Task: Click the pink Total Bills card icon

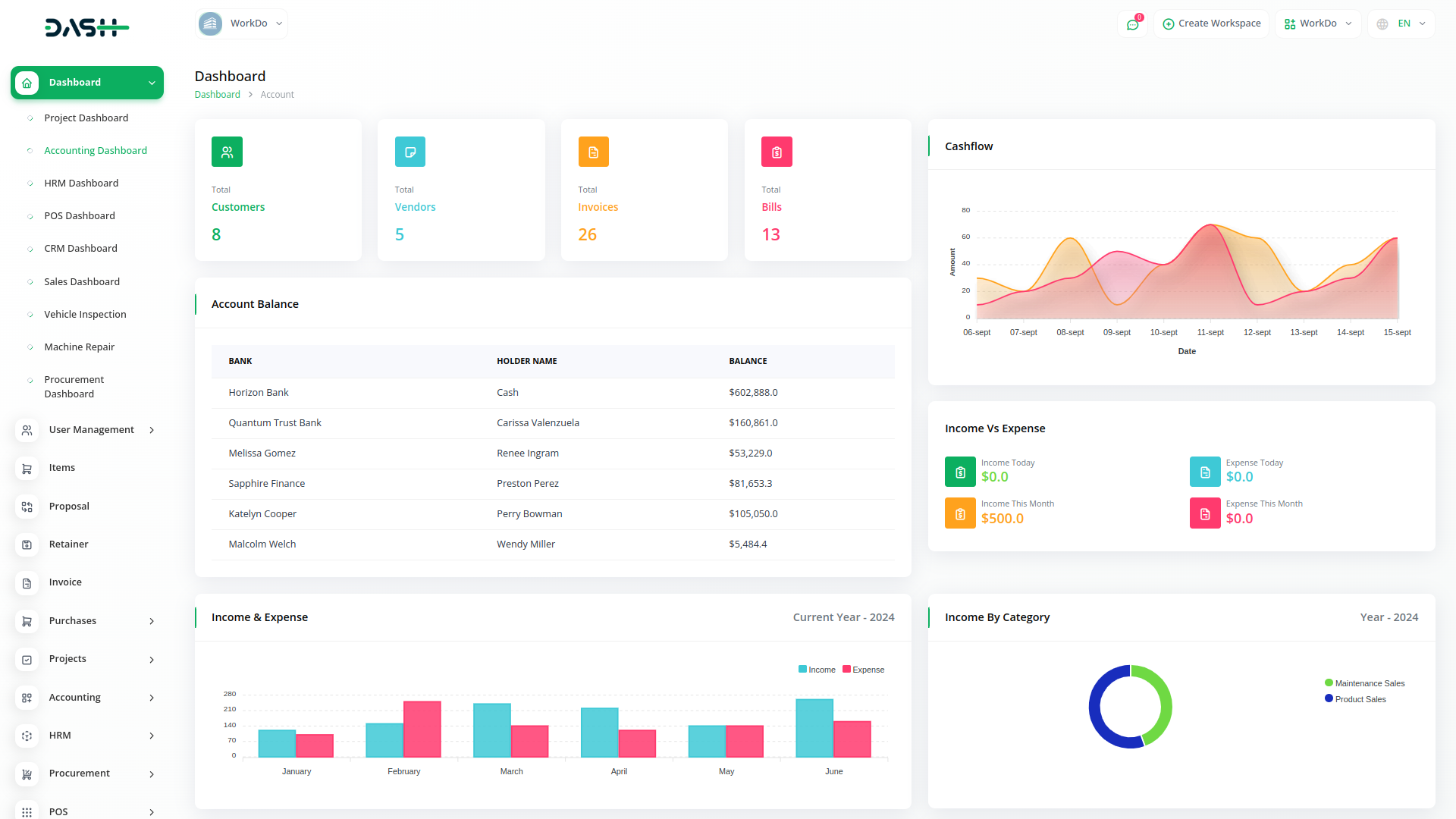Action: (777, 152)
